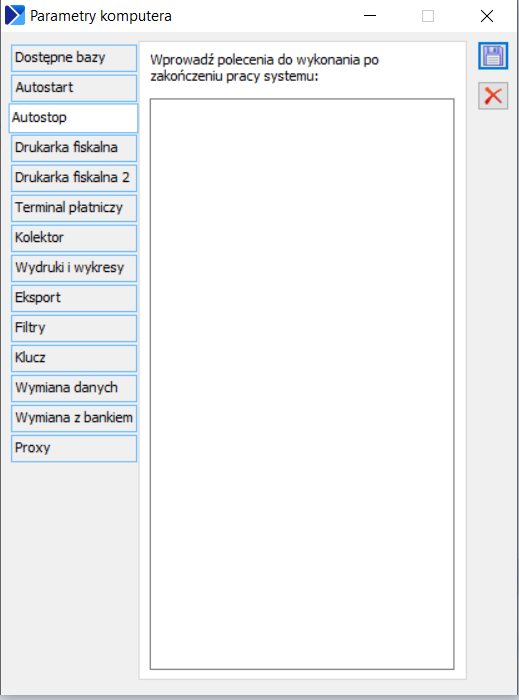This screenshot has height=700, width=519.
Task: Switch to the Kolektor tab
Action: click(x=74, y=238)
